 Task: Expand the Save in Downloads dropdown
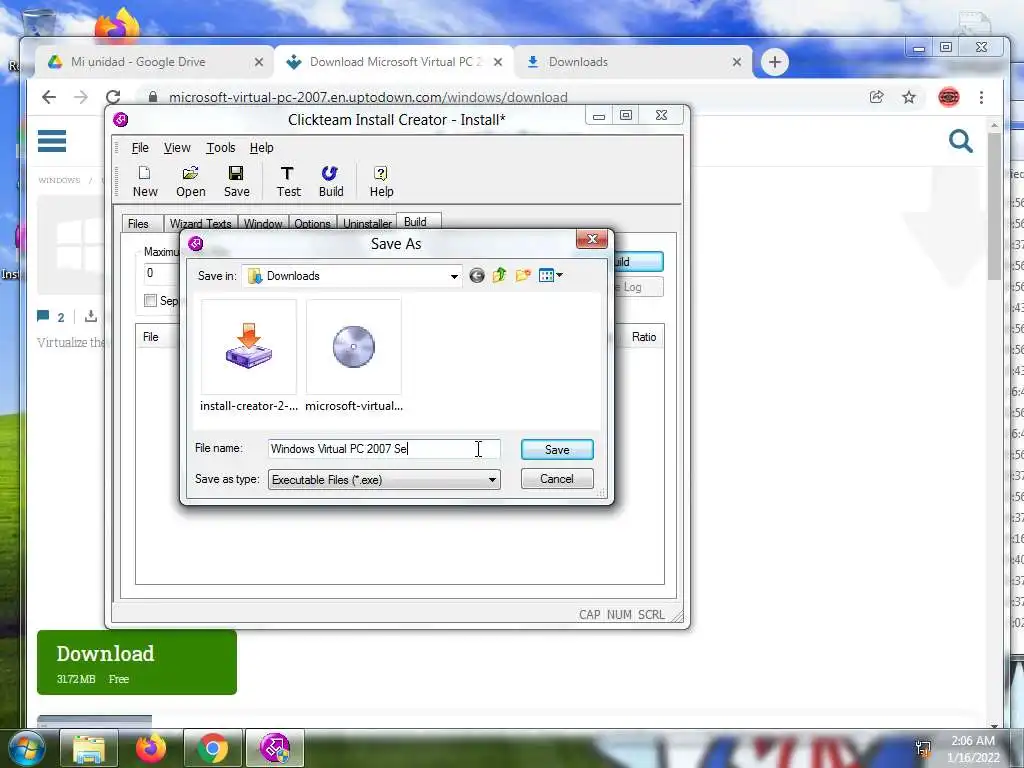coord(454,276)
